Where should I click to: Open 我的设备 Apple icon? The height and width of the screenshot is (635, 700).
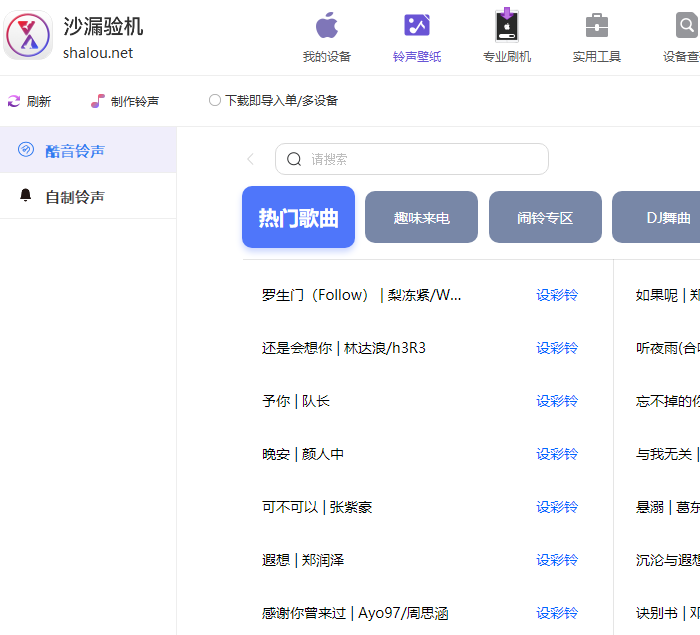coord(327,25)
